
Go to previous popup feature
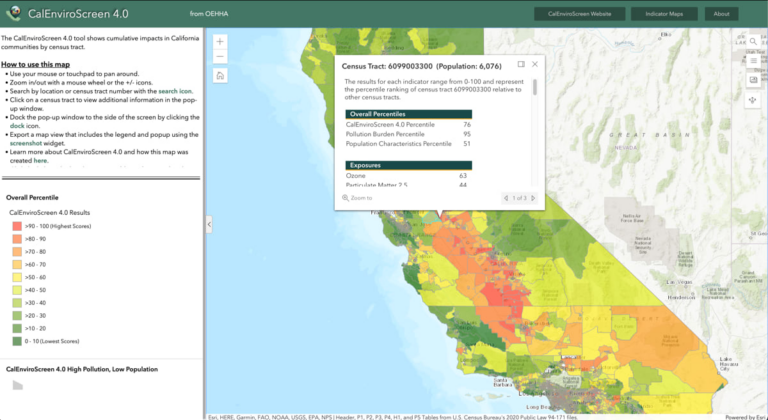[506, 198]
